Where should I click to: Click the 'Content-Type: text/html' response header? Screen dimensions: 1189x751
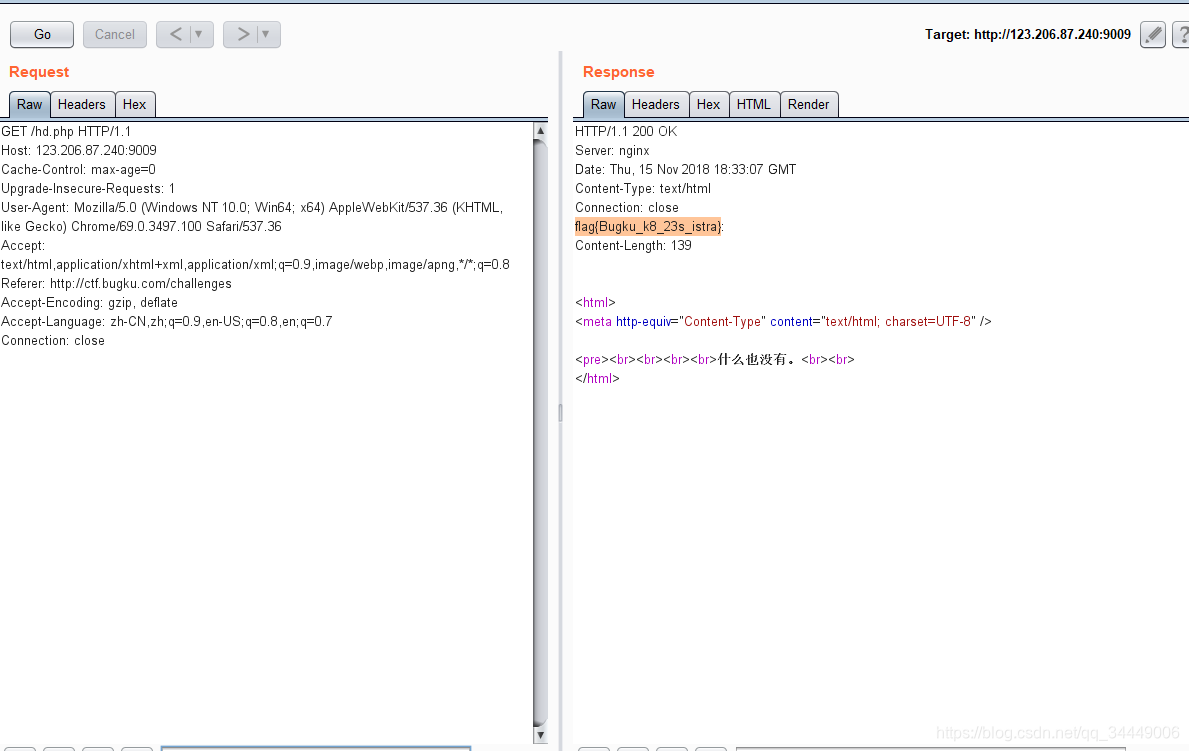(x=643, y=188)
